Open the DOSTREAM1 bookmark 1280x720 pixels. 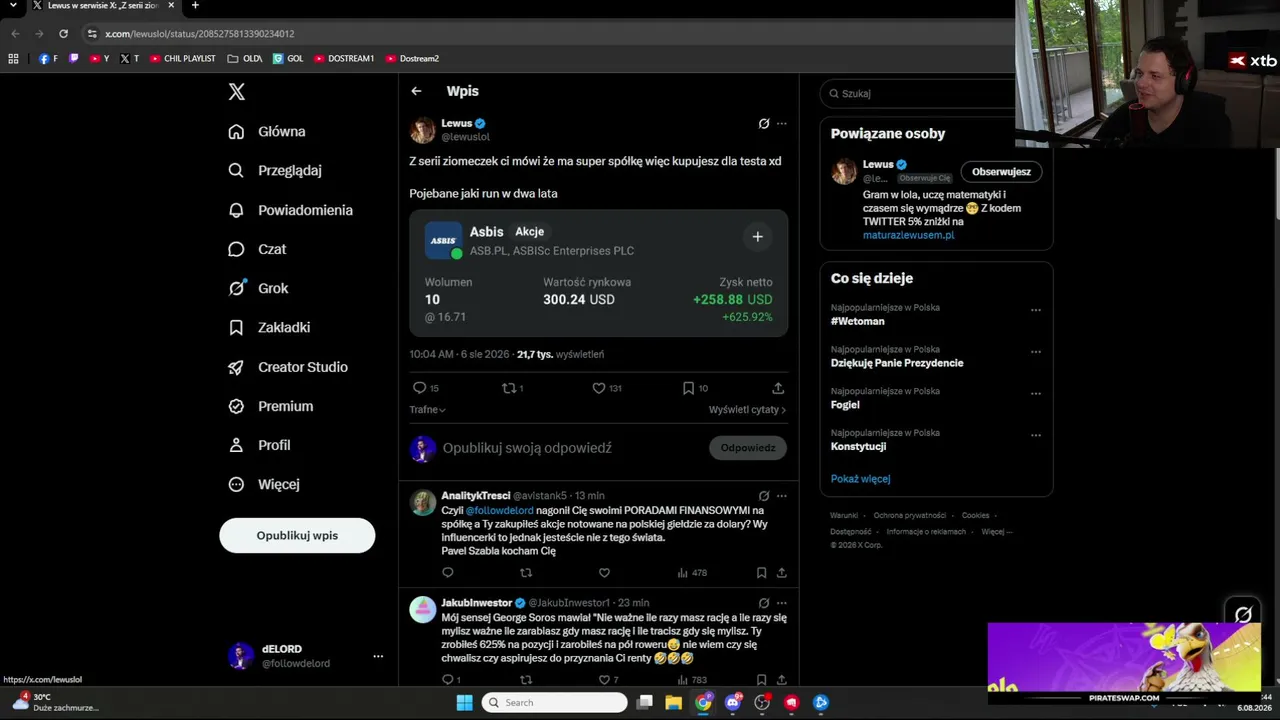tap(344, 59)
